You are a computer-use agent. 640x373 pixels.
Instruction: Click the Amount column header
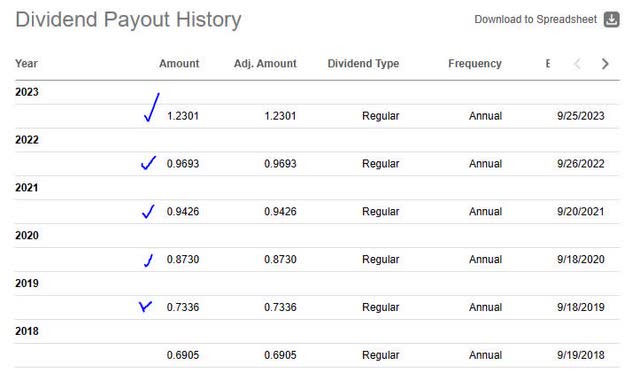point(179,64)
